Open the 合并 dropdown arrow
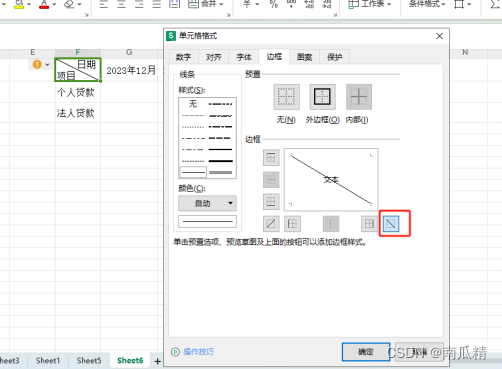The width and height of the screenshot is (502, 369). (221, 4)
